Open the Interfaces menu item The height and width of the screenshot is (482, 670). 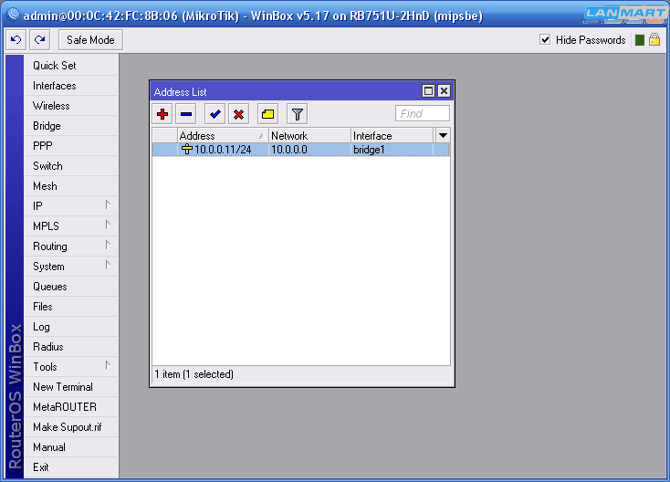click(x=71, y=86)
